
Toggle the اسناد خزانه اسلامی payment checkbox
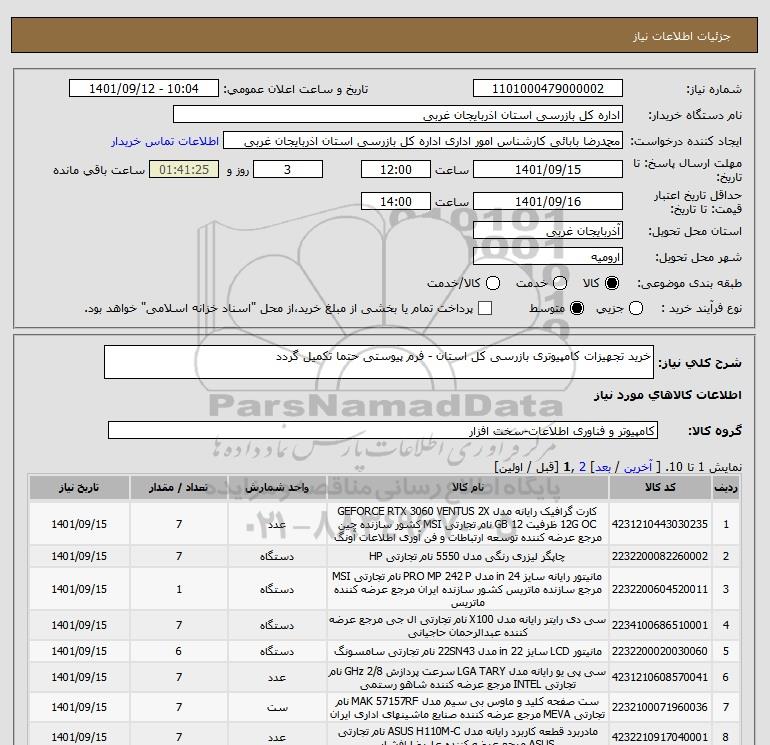(485, 308)
